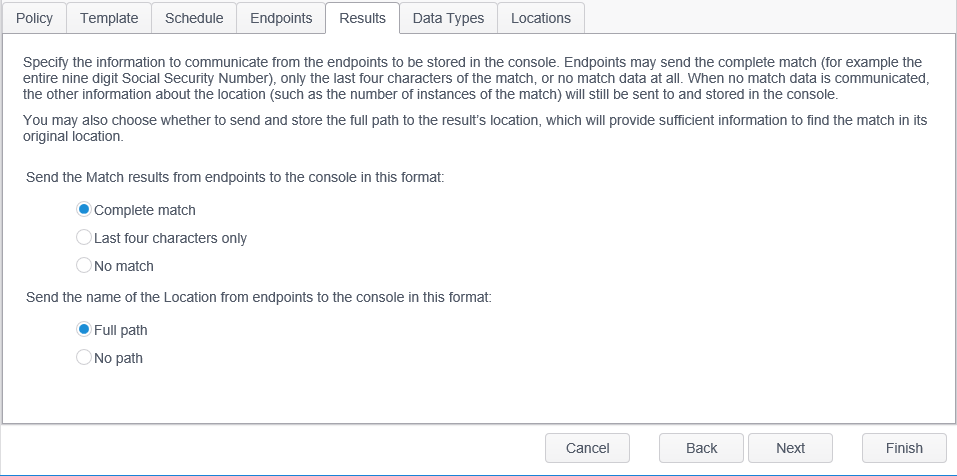Viewport: 957px width, 476px height.
Task: Go to the Schedule tab
Action: [195, 18]
